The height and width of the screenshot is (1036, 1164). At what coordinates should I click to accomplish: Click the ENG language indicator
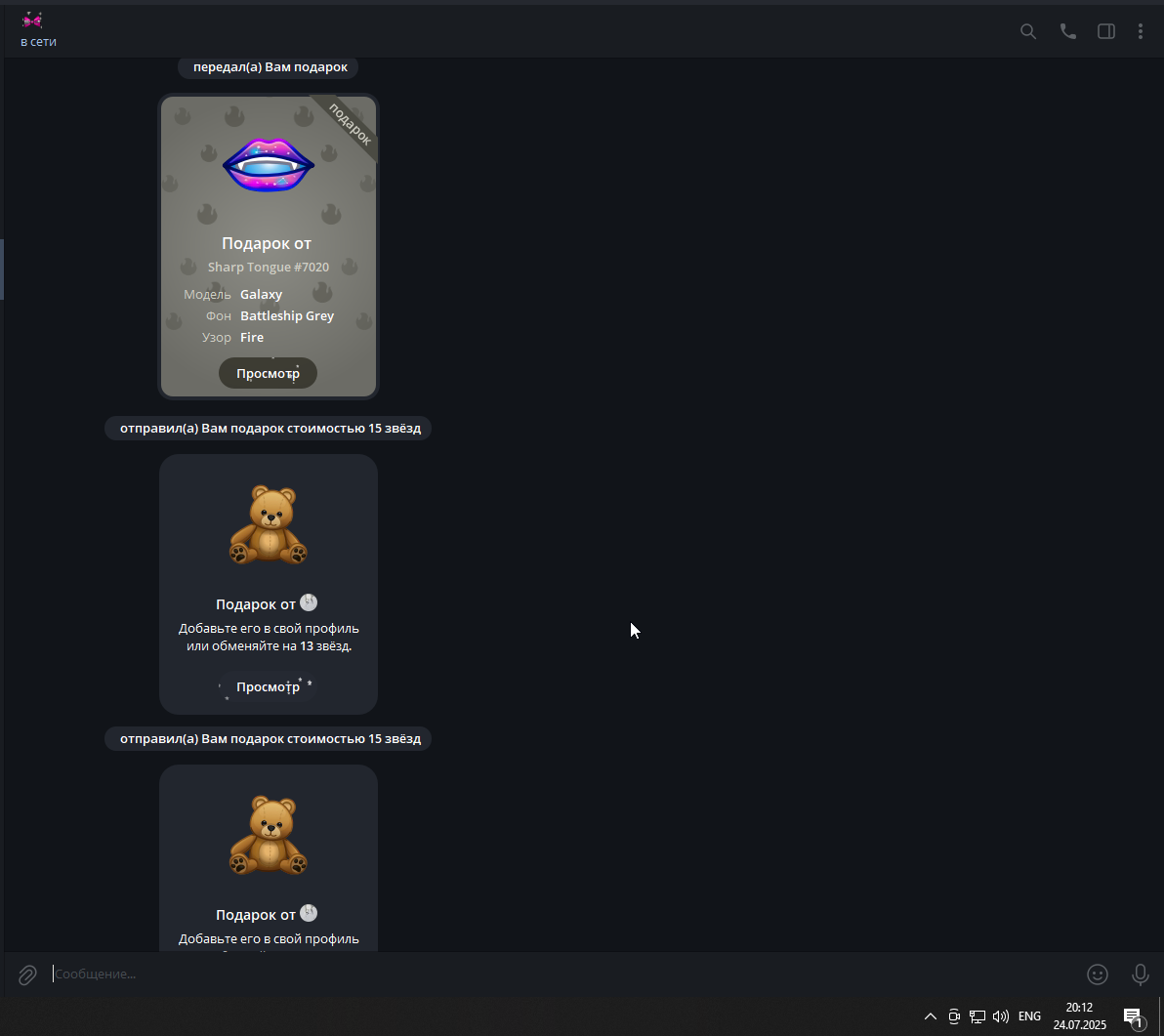point(1029,1016)
